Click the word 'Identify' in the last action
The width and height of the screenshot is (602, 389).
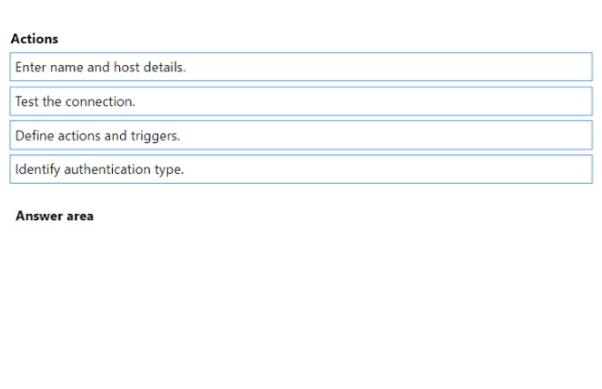(37, 169)
